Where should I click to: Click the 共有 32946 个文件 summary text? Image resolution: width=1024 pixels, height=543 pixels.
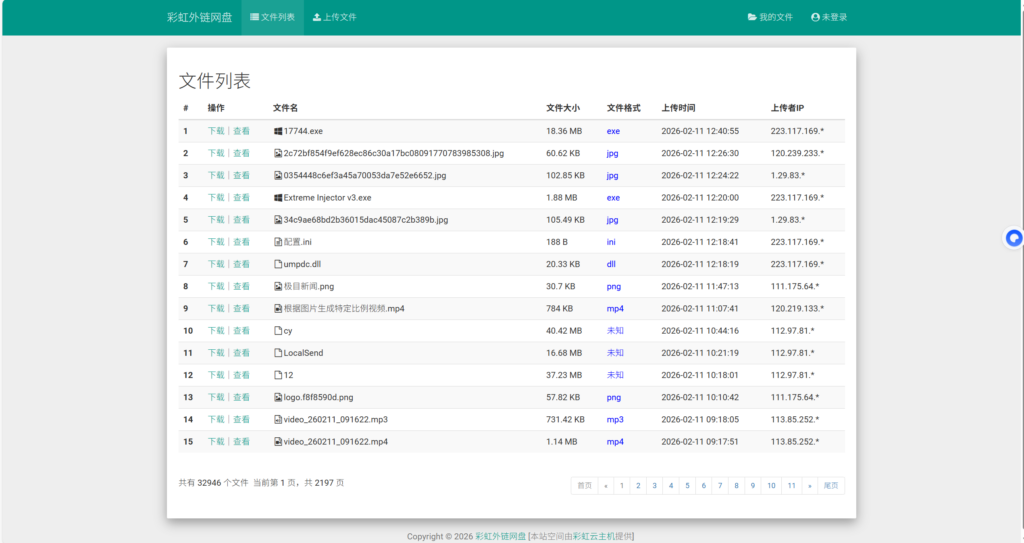pos(214,484)
